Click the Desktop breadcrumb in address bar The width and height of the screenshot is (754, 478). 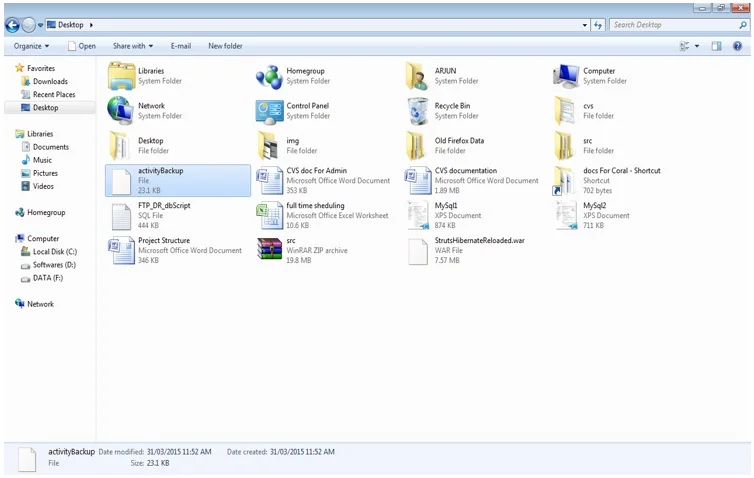pyautogui.click(x=71, y=25)
